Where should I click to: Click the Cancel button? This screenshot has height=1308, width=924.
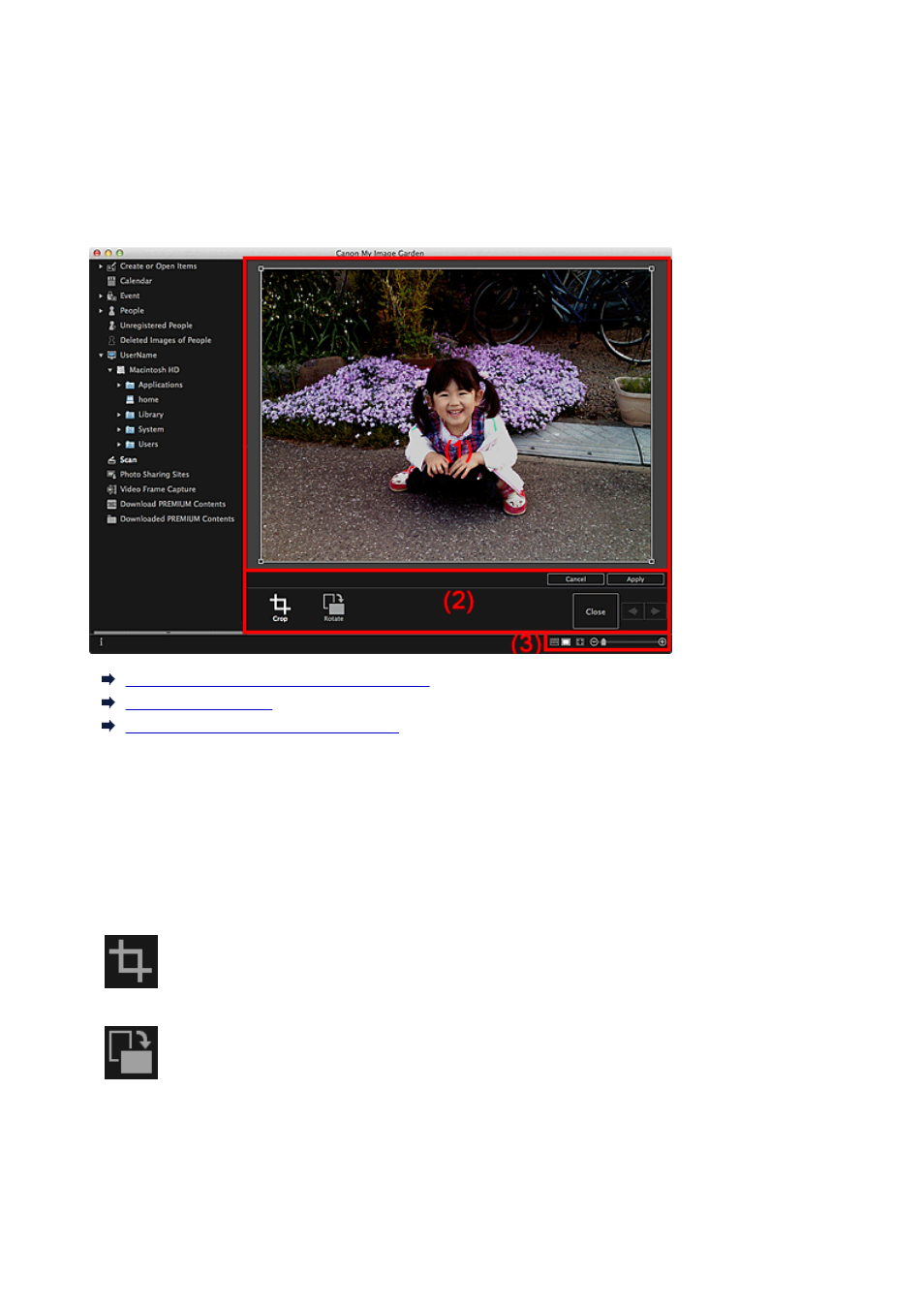pyautogui.click(x=575, y=579)
